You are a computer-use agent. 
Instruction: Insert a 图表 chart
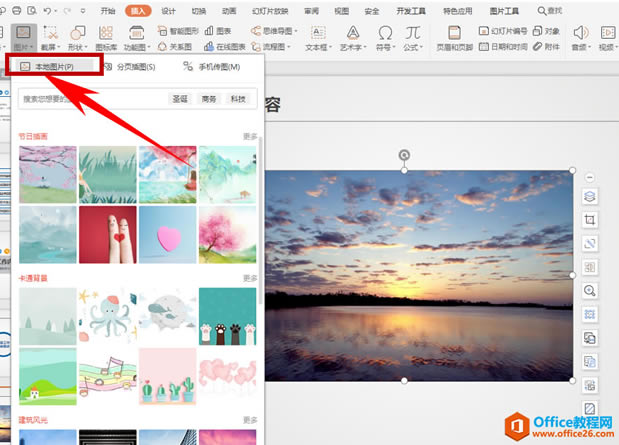[x=218, y=31]
